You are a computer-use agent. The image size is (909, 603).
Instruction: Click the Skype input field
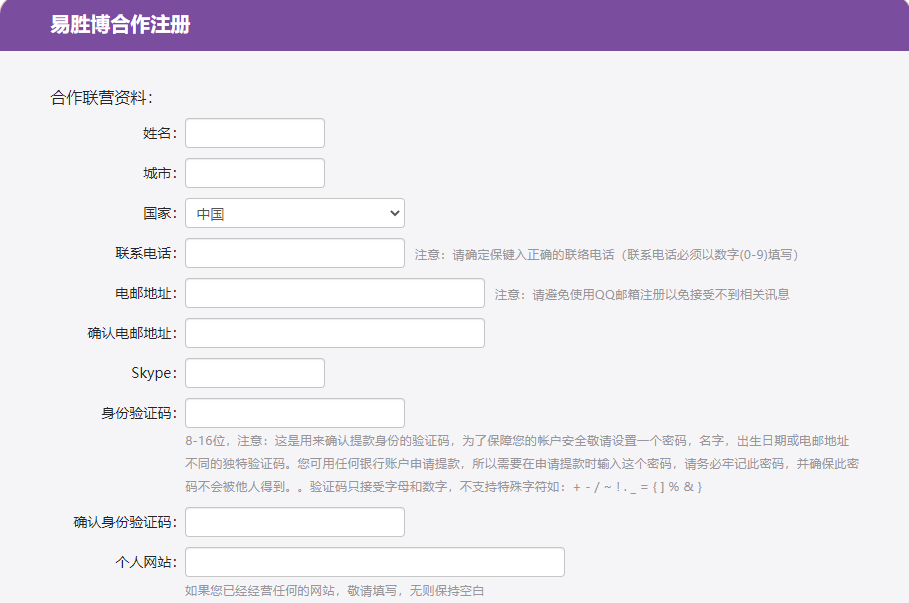coord(254,373)
